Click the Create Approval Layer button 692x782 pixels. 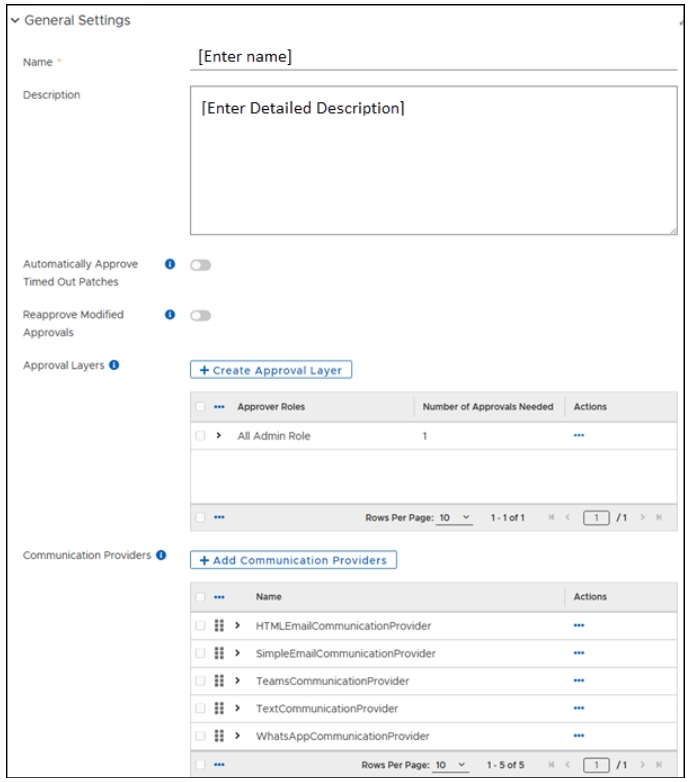click(x=271, y=370)
